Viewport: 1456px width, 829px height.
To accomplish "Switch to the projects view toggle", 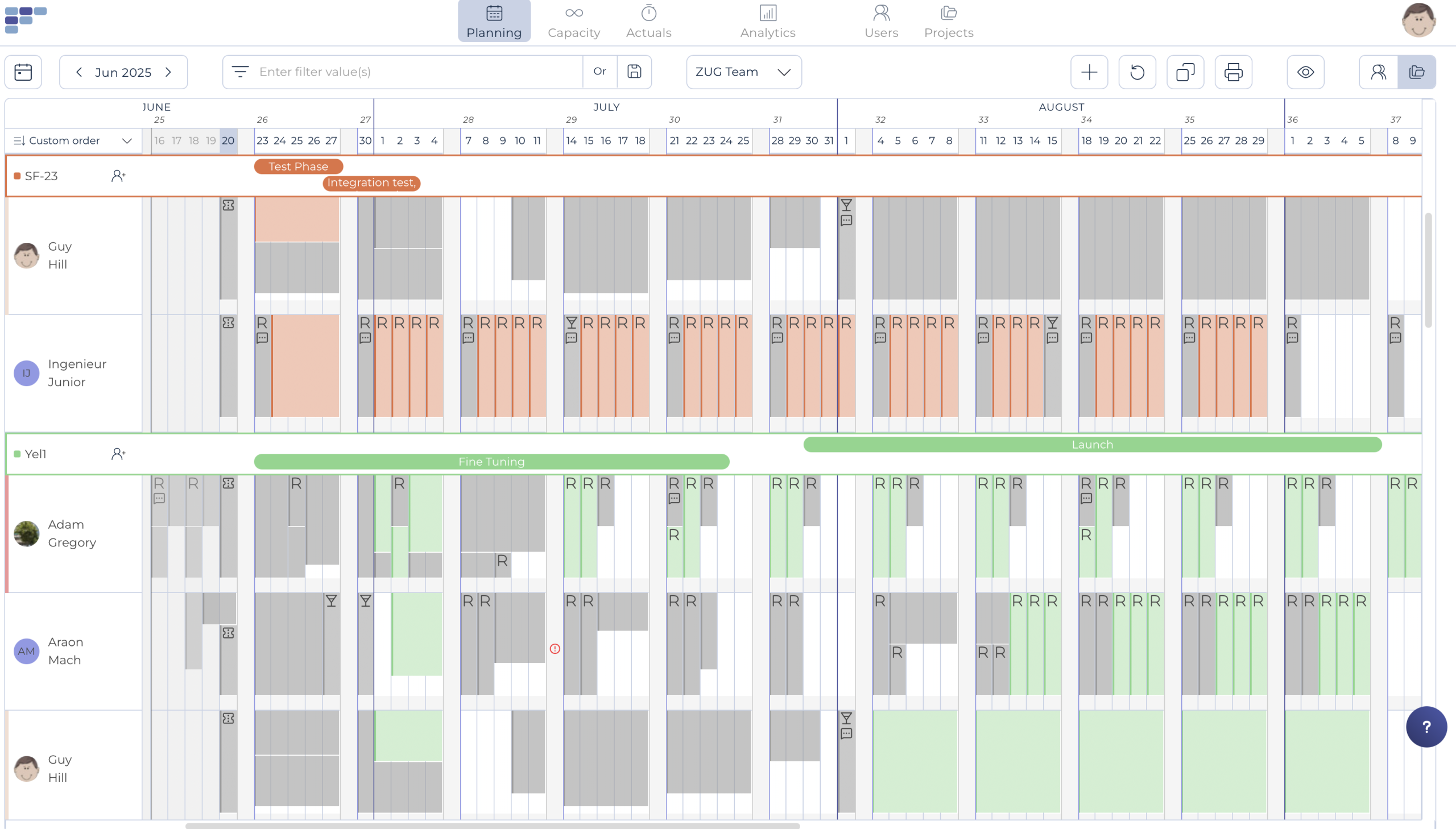I will coord(1416,72).
